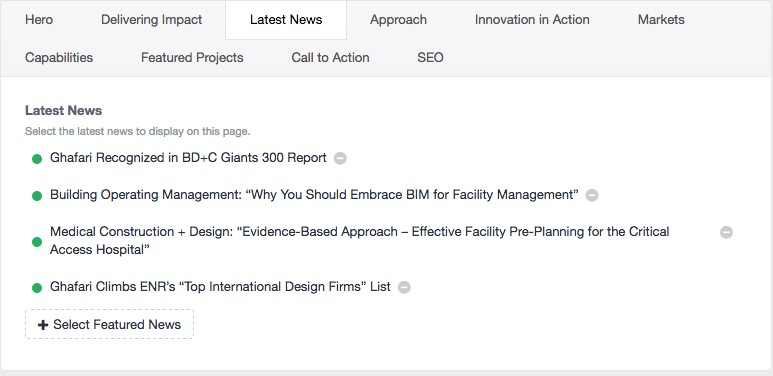This screenshot has width=773, height=376.
Task: Click the 'Latest News' section heading
Action: click(64, 110)
